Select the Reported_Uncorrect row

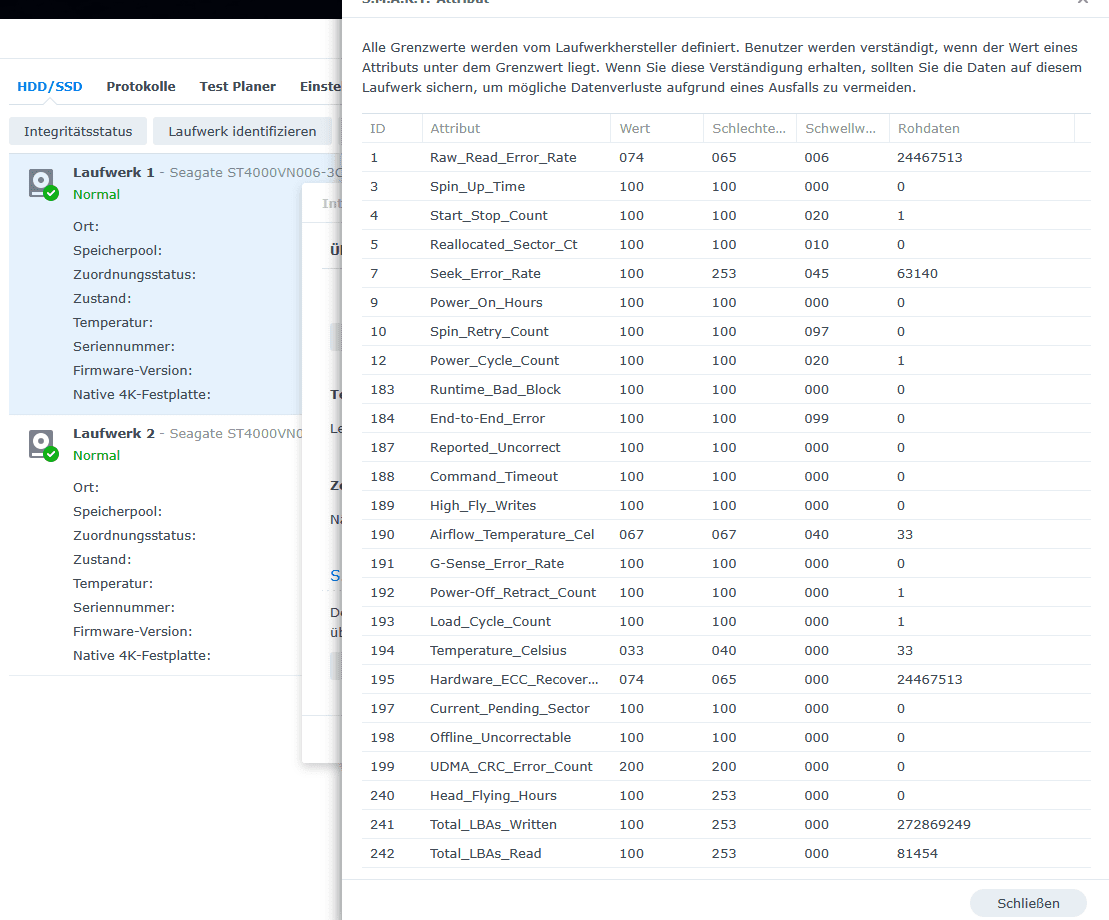tap(726, 447)
